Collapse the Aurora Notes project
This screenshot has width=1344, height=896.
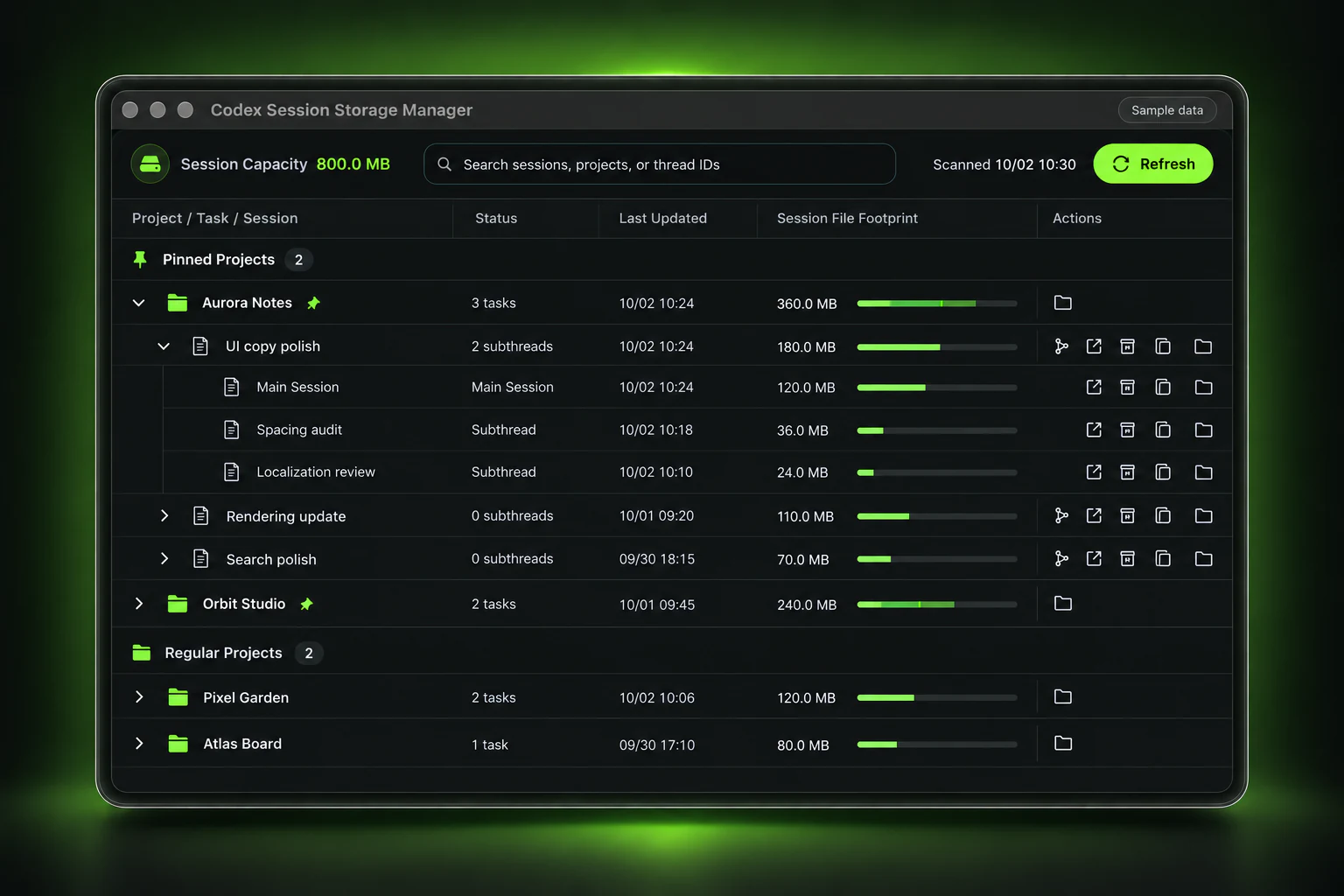click(x=138, y=303)
